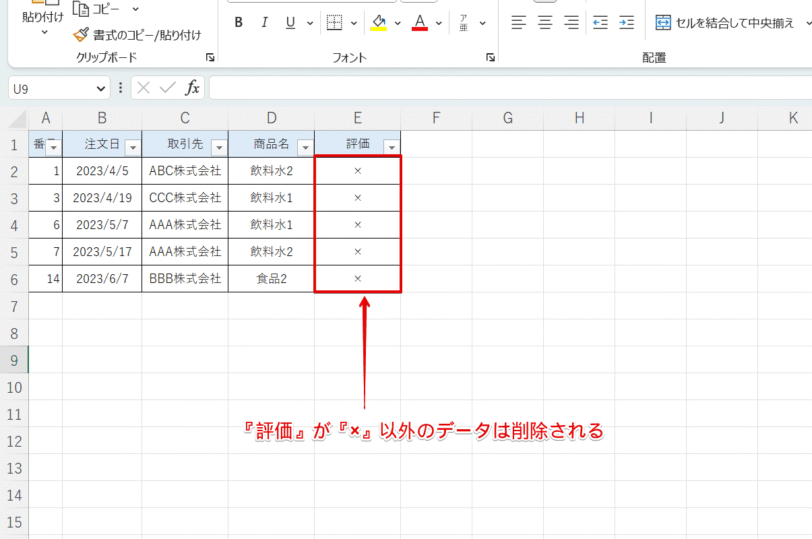Click the insert function fx icon
812x539 pixels.
(192, 89)
